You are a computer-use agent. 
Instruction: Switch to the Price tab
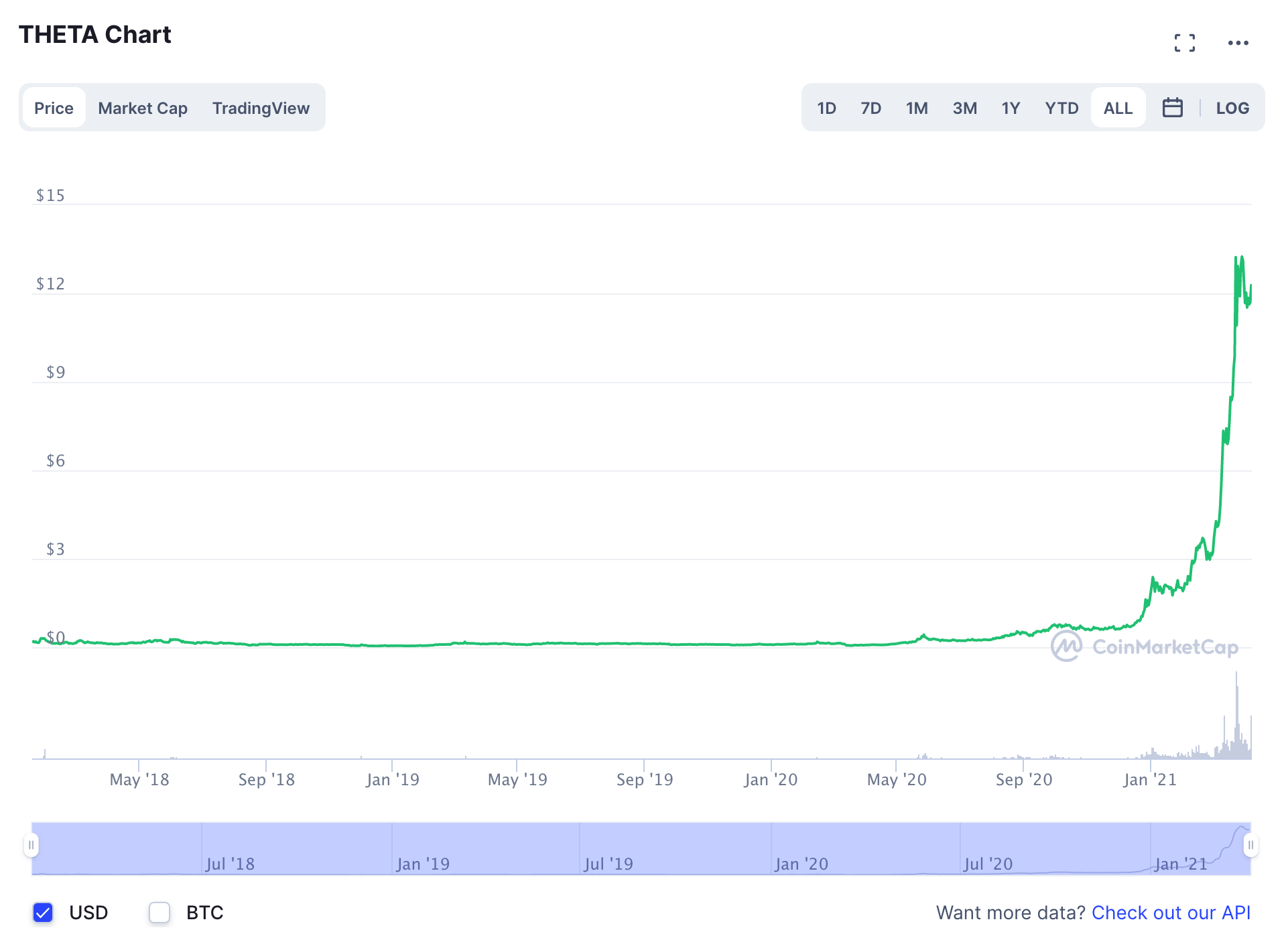pos(54,107)
